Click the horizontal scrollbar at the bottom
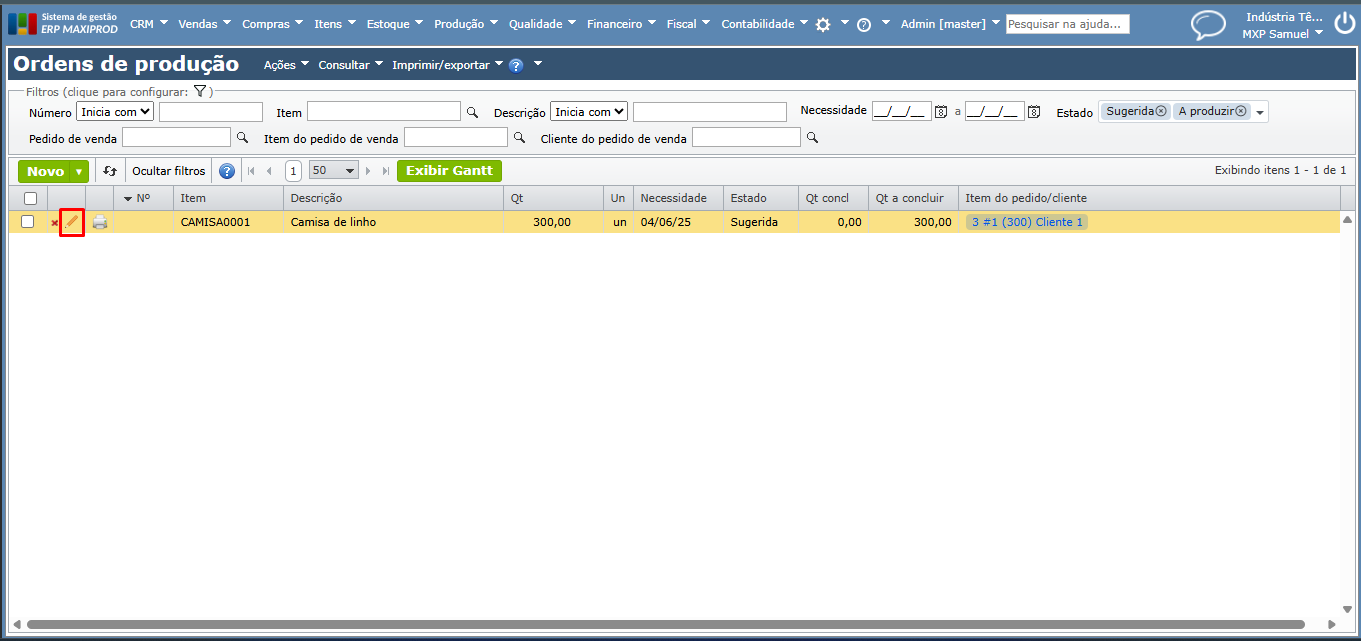 point(664,624)
